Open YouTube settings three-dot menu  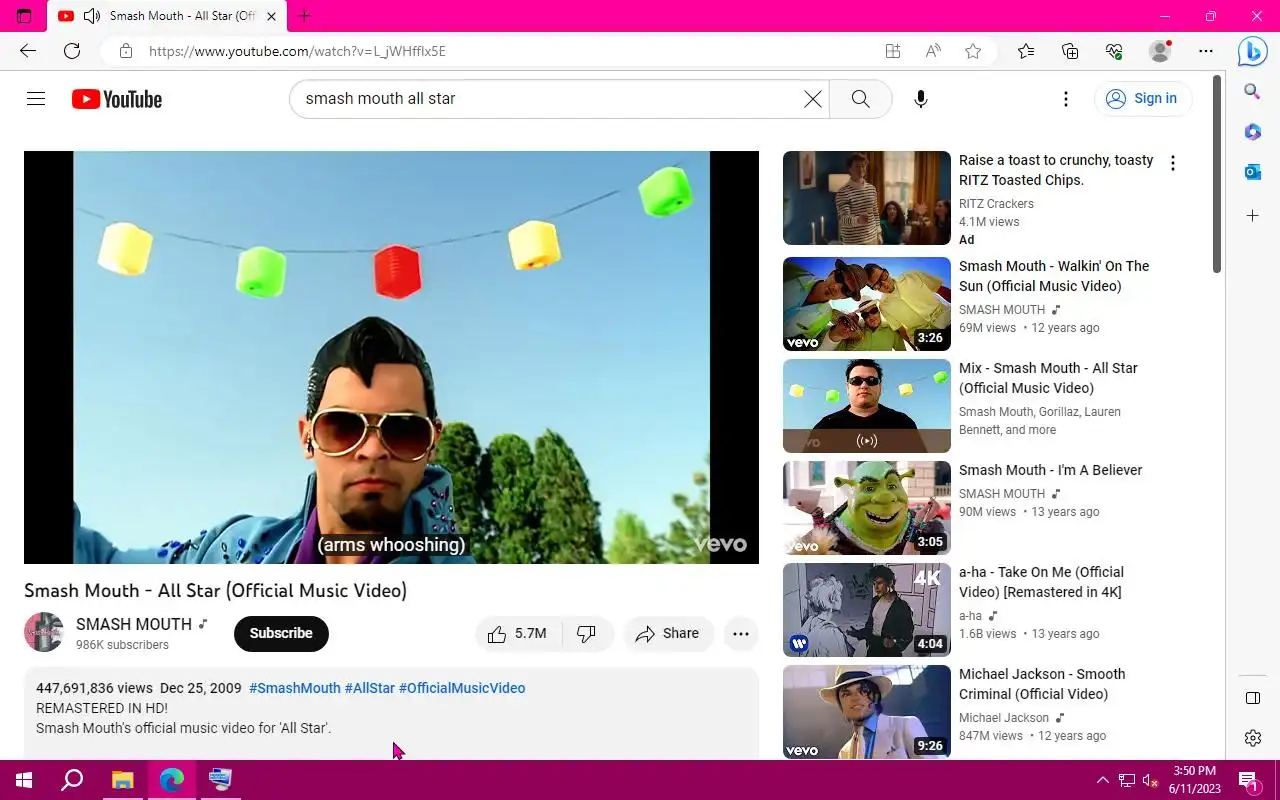click(1066, 99)
